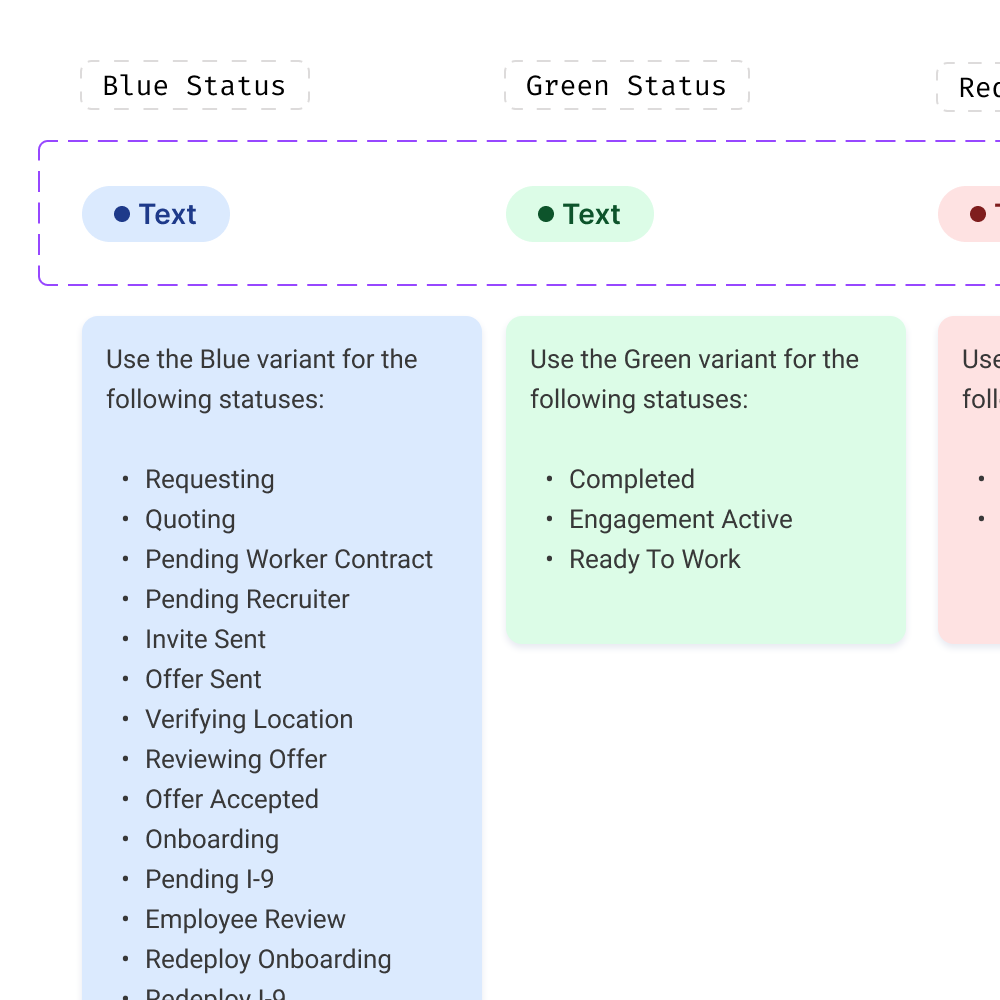Click 'Ready To Work' list item
This screenshot has width=1000, height=1000.
point(655,559)
